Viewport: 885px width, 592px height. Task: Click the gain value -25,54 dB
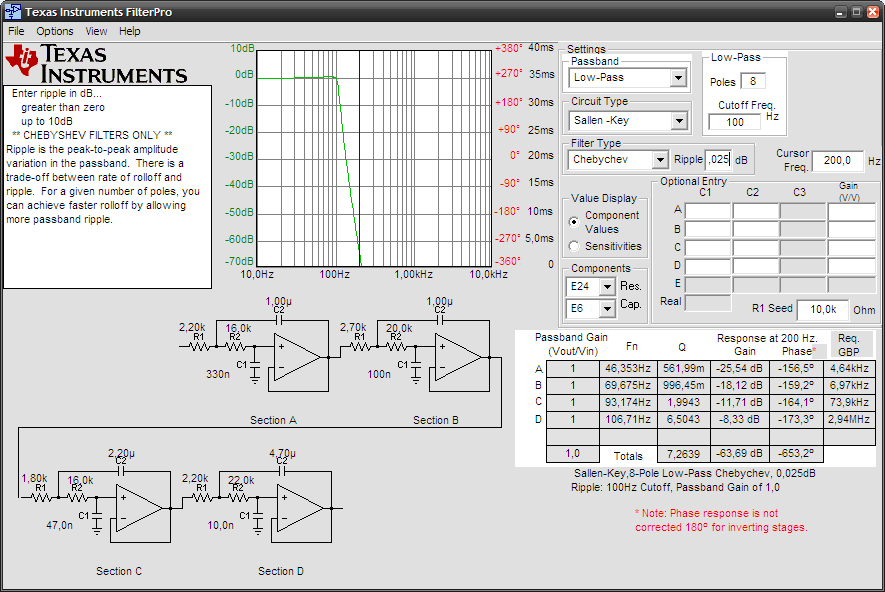(739, 369)
